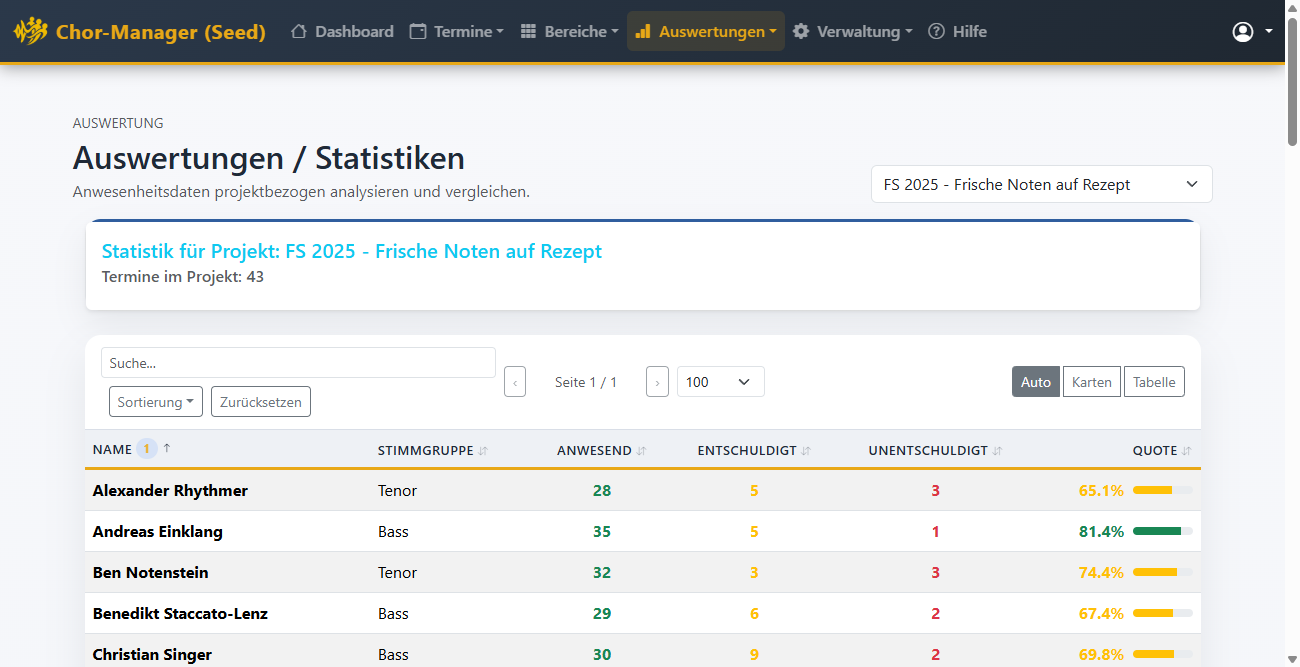The width and height of the screenshot is (1300, 667).
Task: Click the ascending arrow next to Name
Action: [x=167, y=448]
